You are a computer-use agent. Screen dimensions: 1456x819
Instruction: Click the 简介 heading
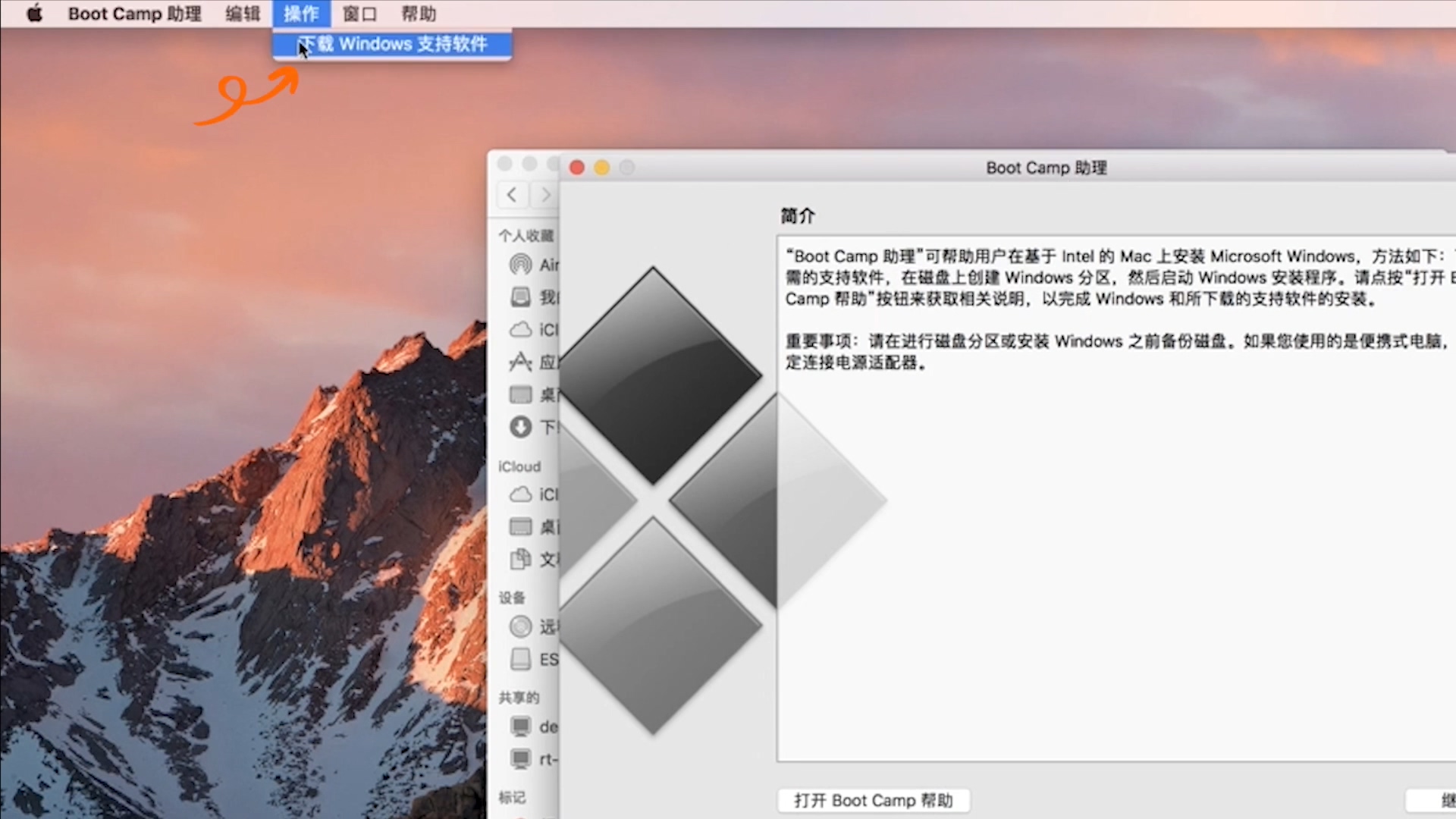798,216
